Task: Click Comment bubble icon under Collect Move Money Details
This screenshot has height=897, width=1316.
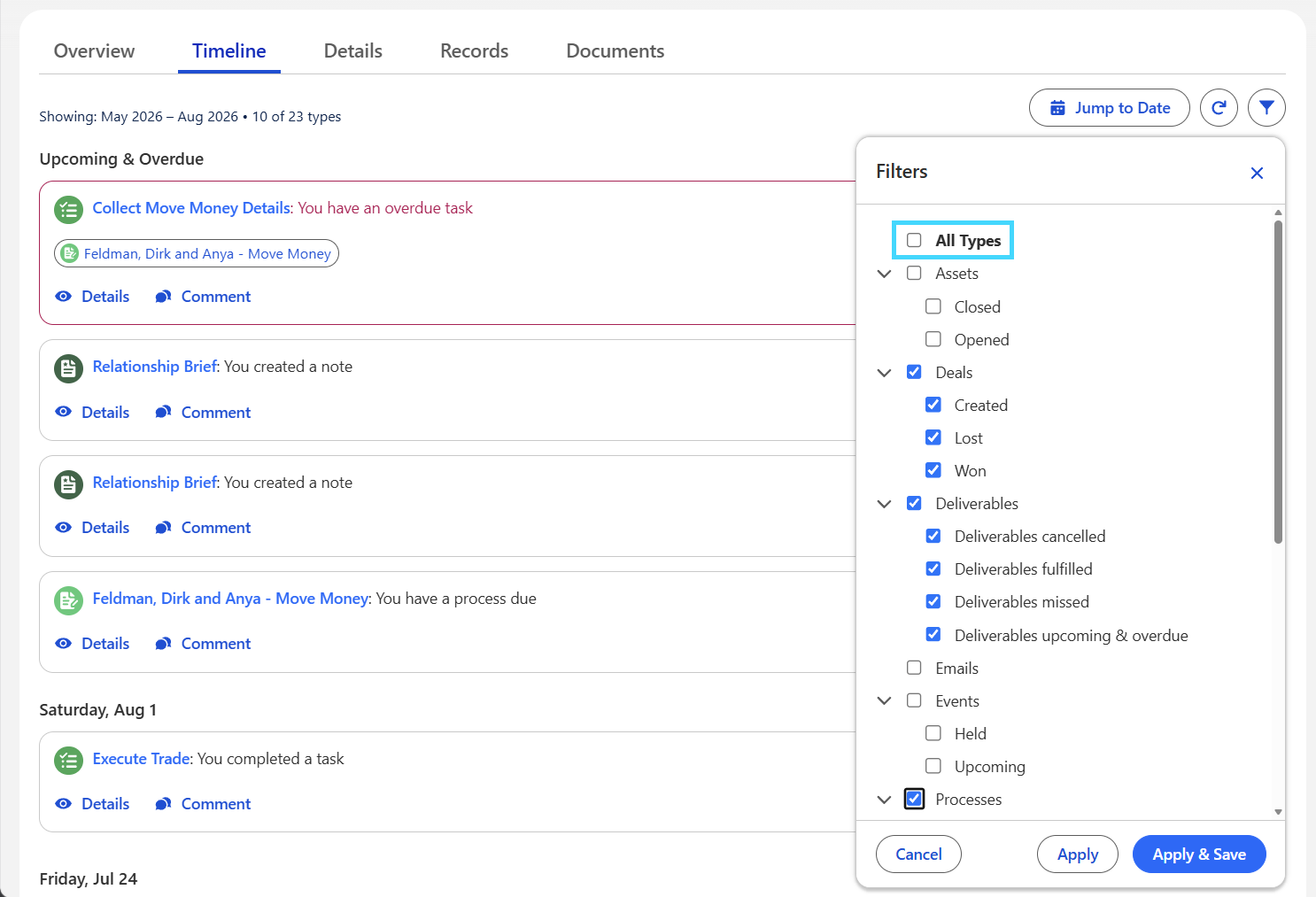Action: point(163,297)
